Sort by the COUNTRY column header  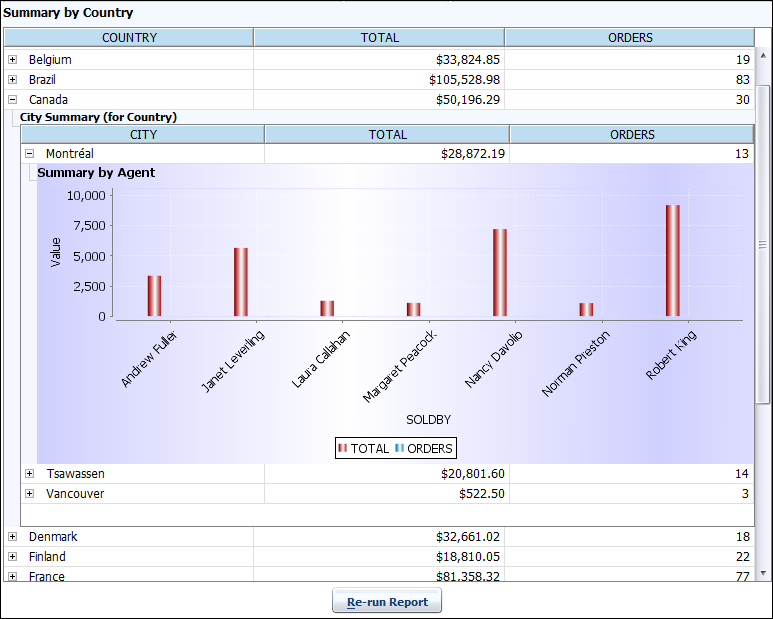click(x=129, y=38)
